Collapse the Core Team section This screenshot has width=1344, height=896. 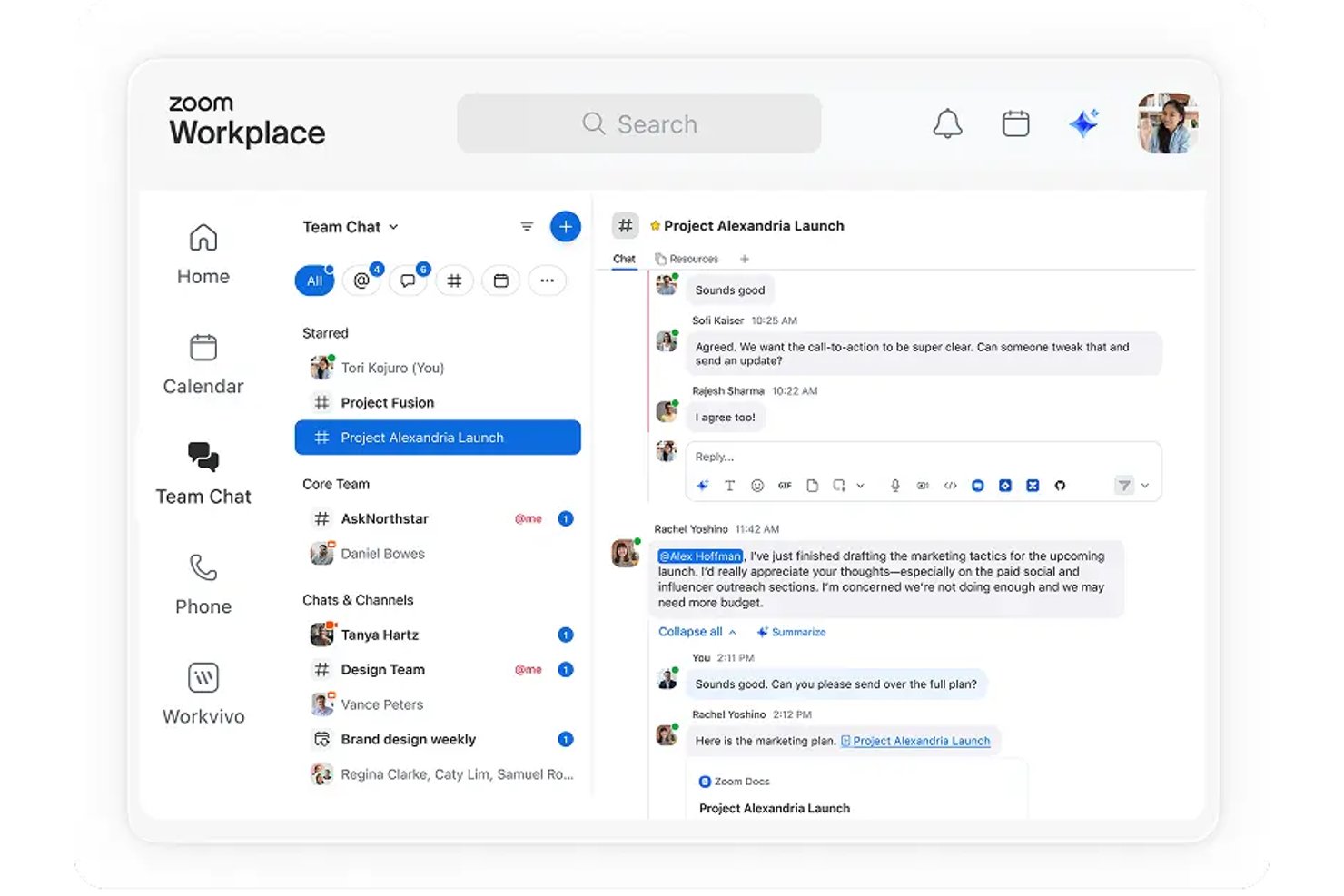coord(336,484)
